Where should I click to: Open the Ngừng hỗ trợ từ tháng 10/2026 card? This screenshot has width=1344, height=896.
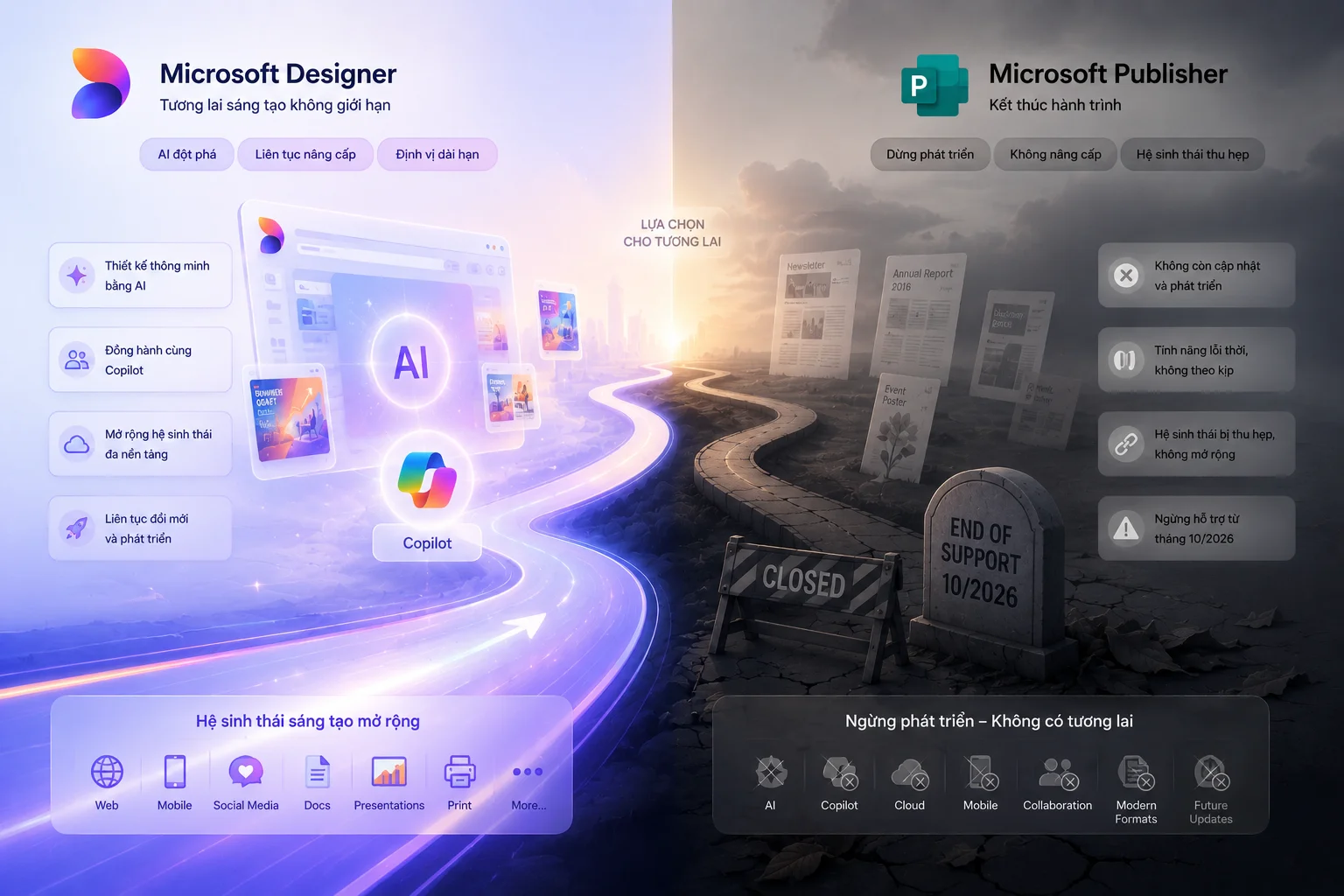1196,528
